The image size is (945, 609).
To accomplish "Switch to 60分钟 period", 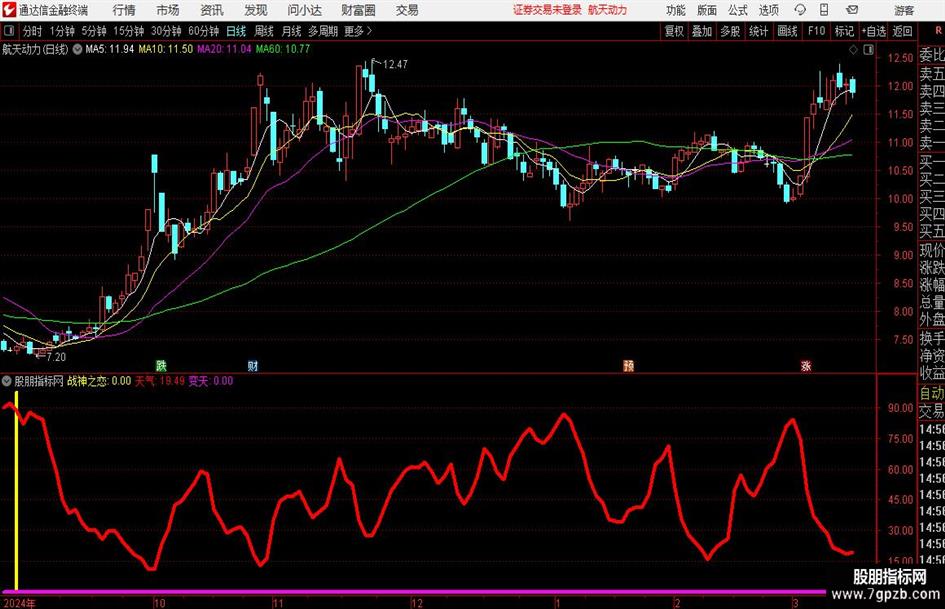I will pos(203,31).
